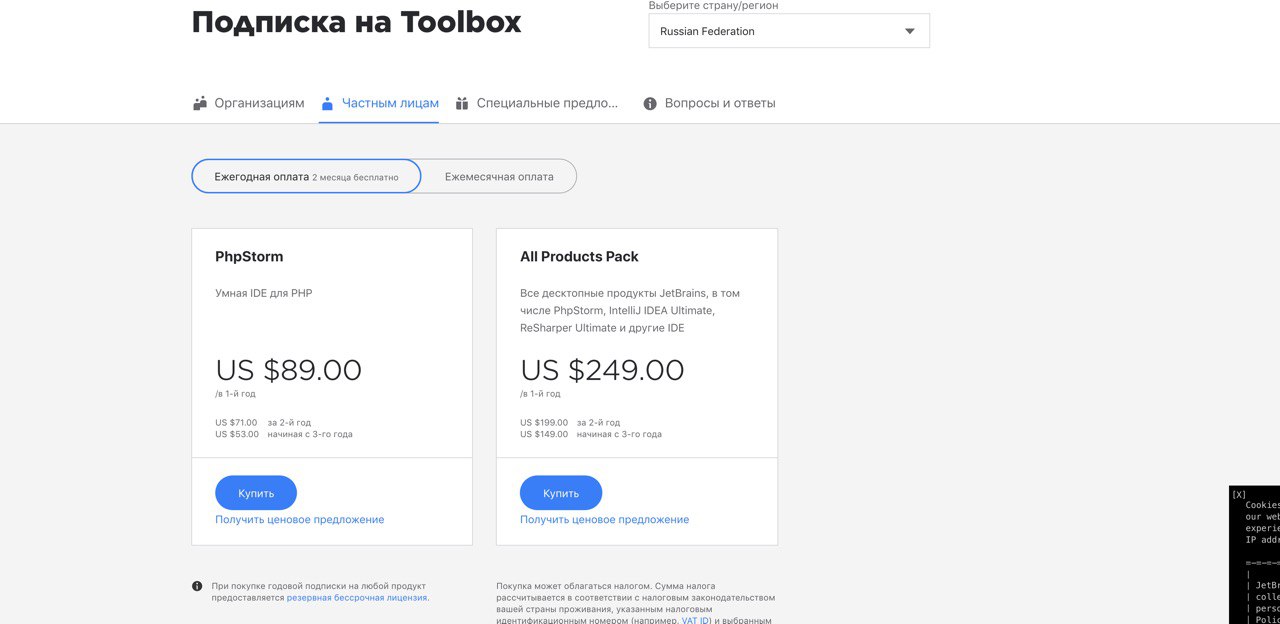Click the VAT ID link
Screen dimensions: 1280x624
point(696,621)
